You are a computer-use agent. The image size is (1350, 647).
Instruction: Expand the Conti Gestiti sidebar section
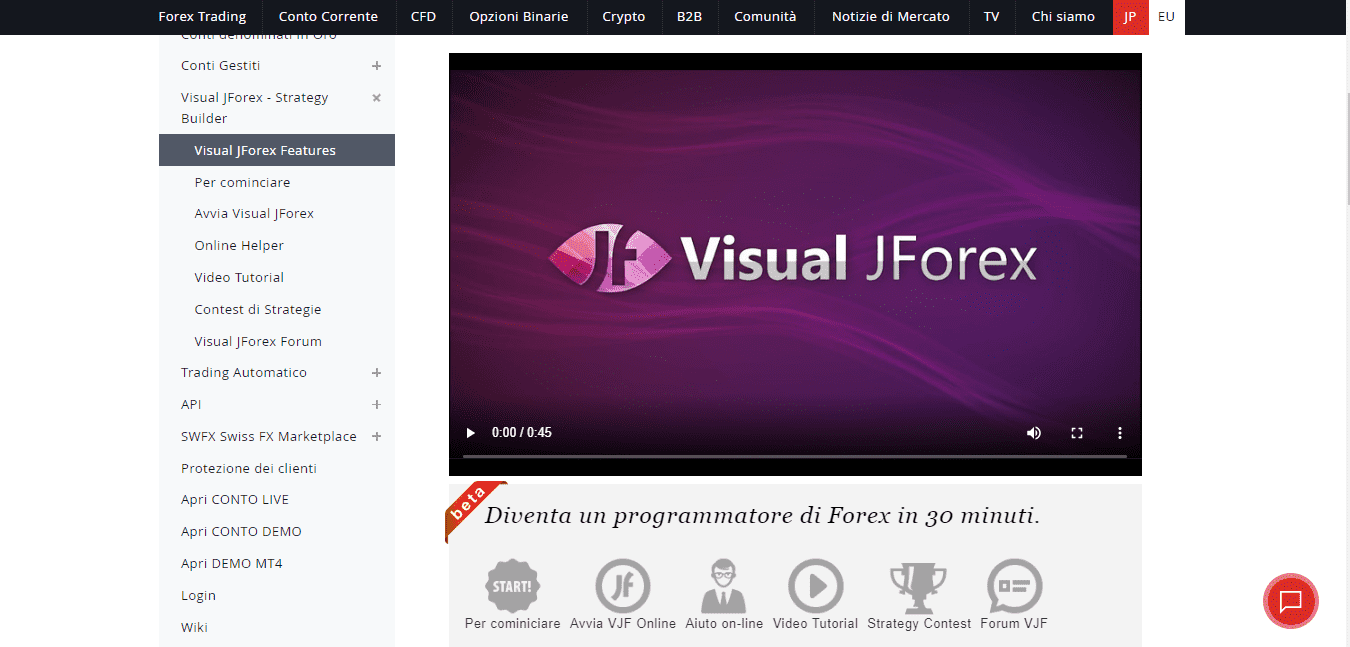[x=376, y=65]
